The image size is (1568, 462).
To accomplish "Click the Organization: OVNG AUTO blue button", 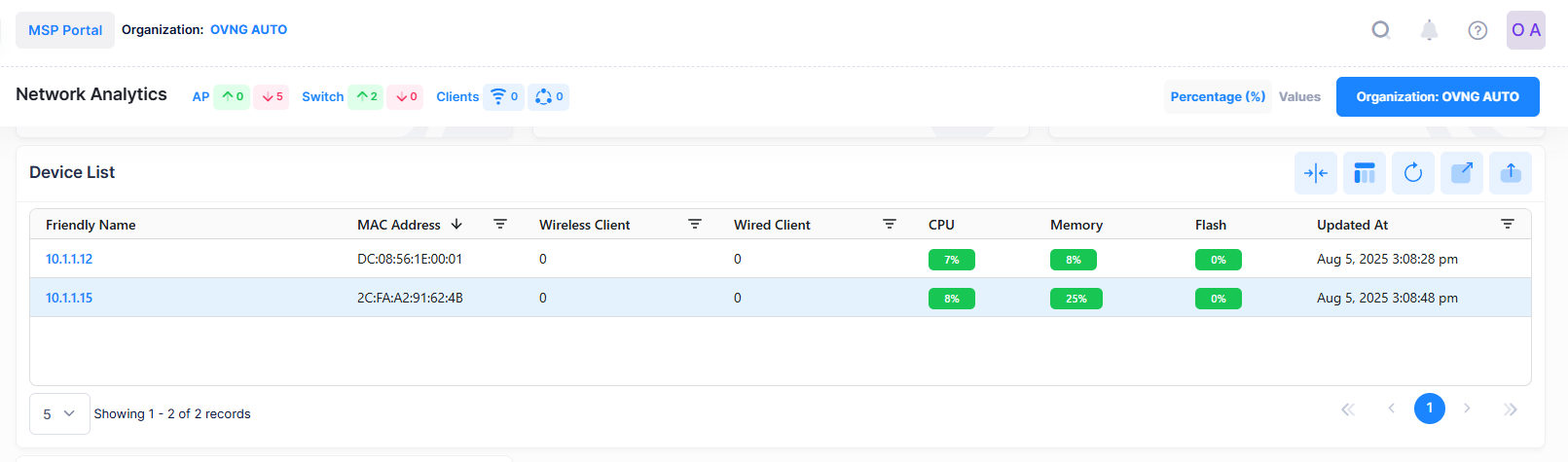I will coord(1437,96).
